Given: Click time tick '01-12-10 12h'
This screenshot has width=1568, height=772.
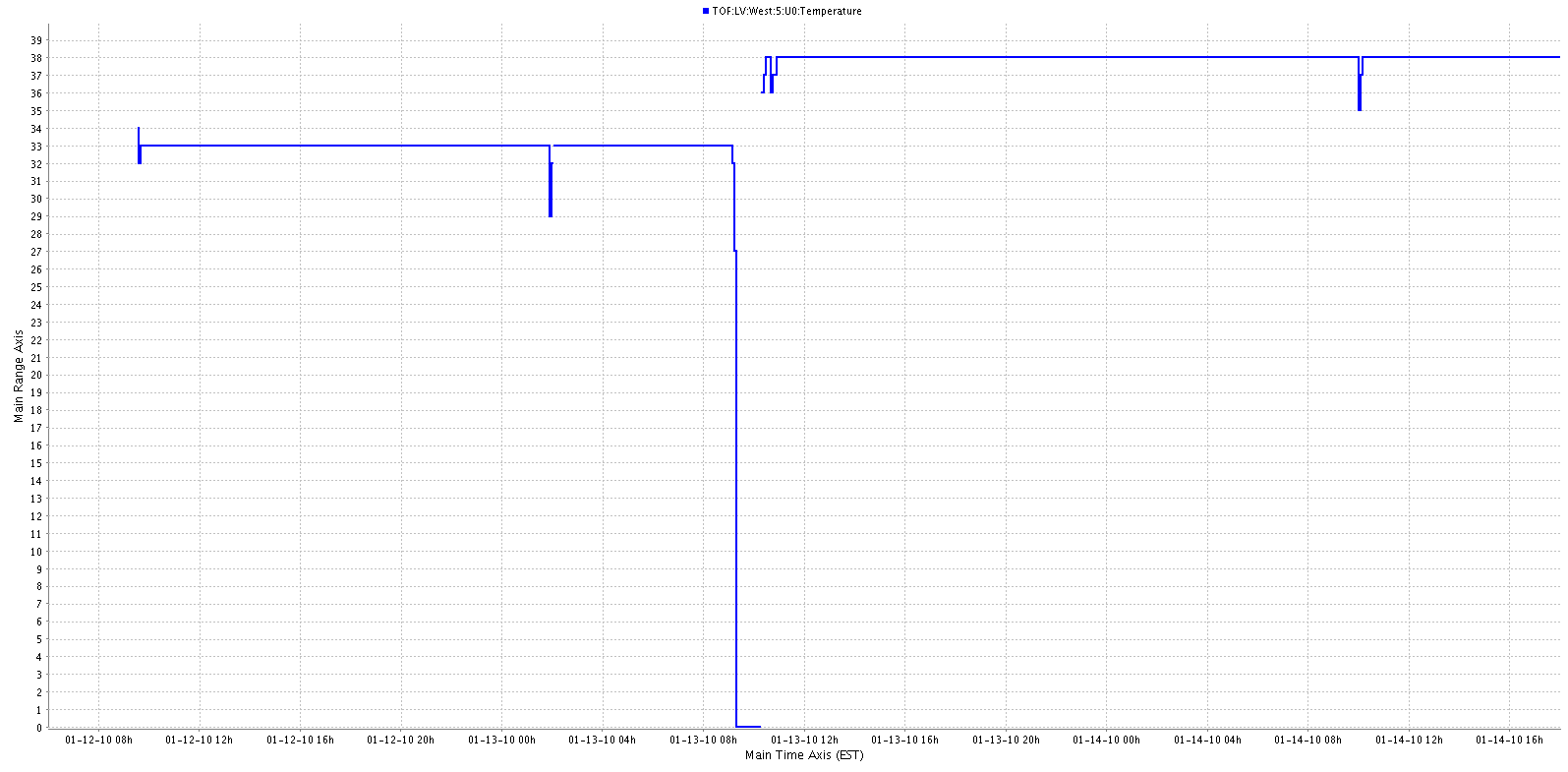Looking at the screenshot, I should (x=200, y=740).
